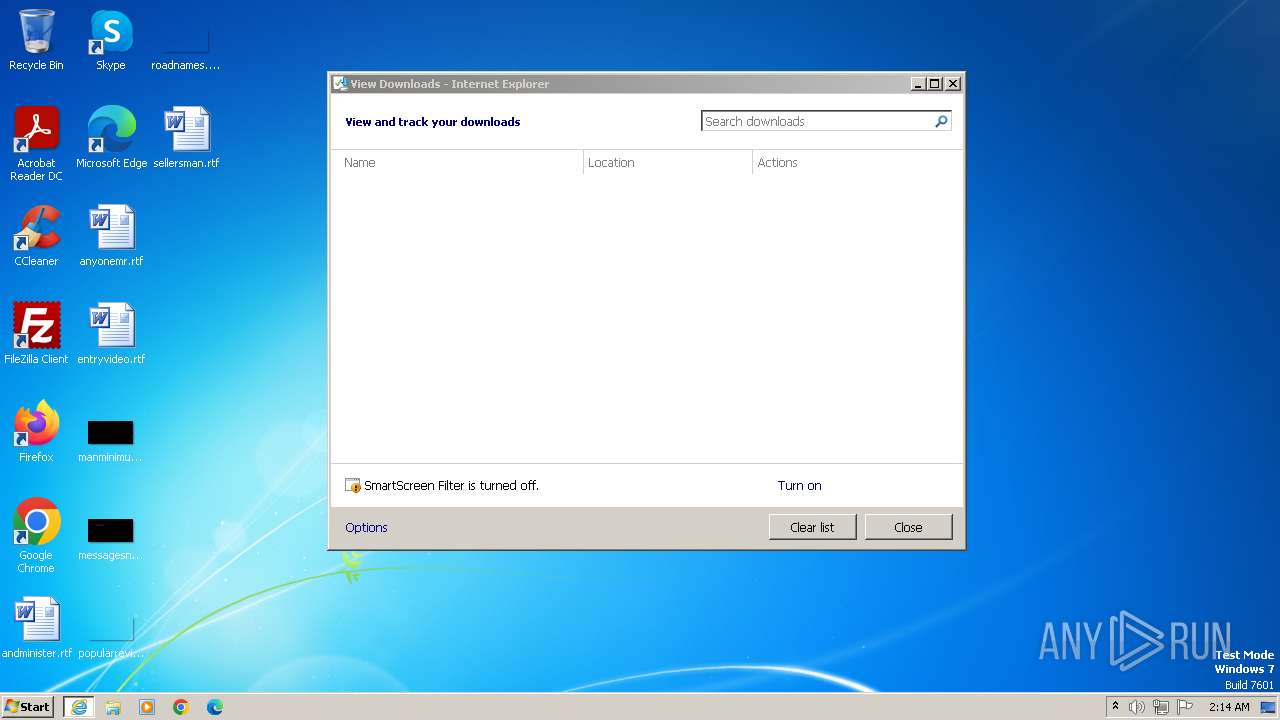Screen dimensions: 1280x720
Task: Click the network icon in system tray
Action: (x=1161, y=707)
